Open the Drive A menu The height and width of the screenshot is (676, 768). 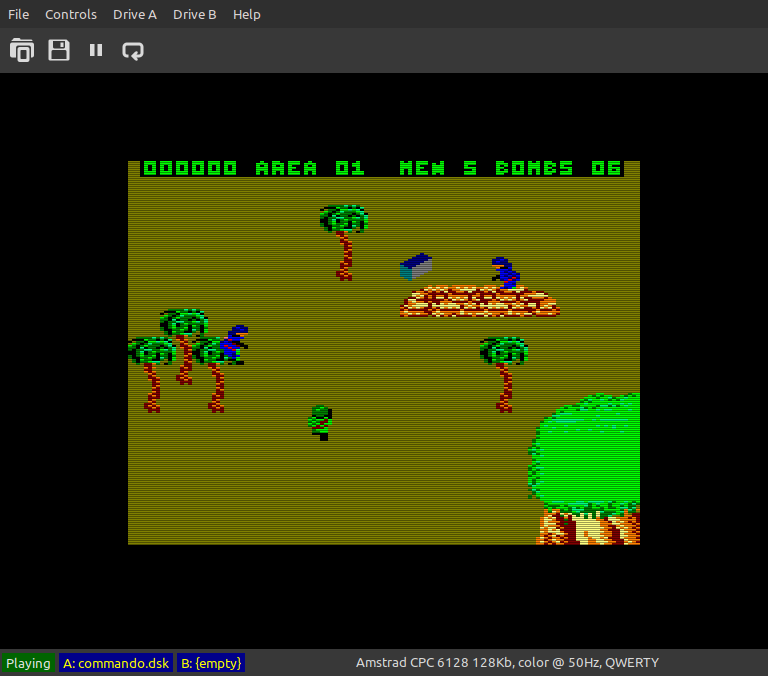click(135, 14)
